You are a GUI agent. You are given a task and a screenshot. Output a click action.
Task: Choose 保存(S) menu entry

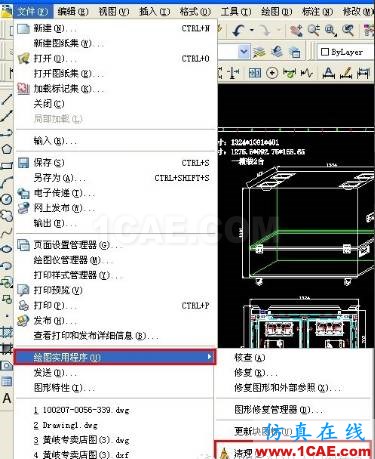(116, 163)
